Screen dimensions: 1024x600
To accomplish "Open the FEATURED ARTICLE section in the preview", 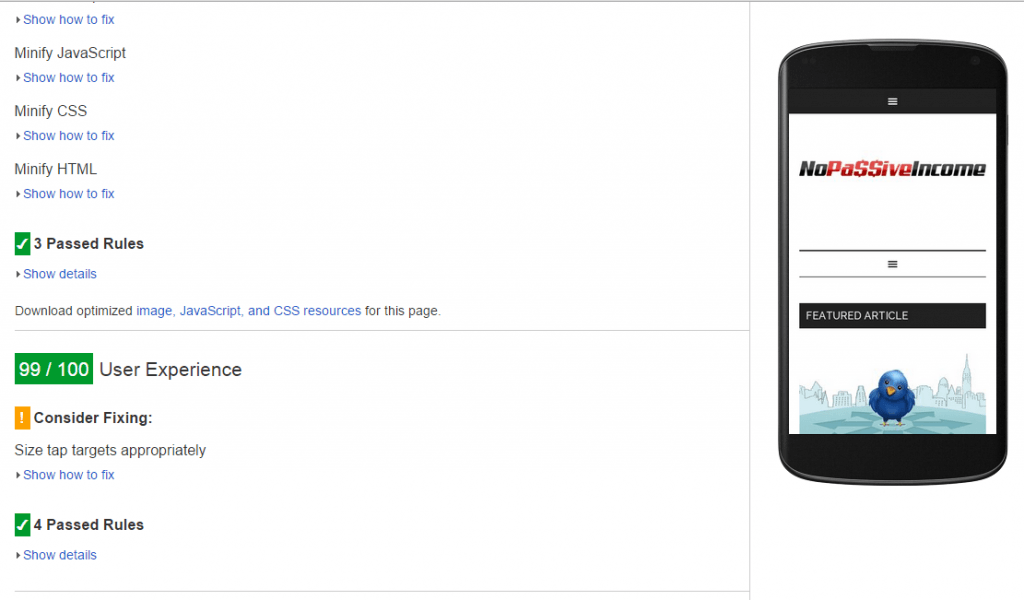I will (x=891, y=315).
